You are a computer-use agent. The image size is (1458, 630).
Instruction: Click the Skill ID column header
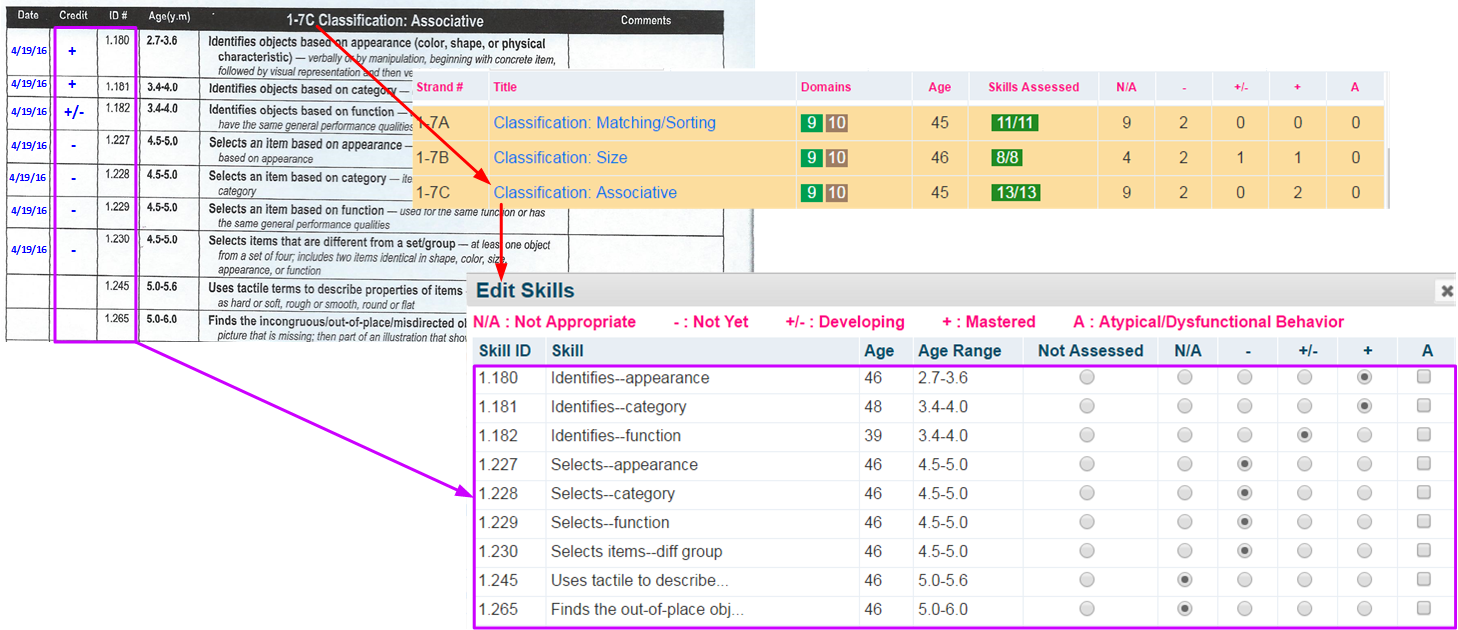[x=505, y=351]
